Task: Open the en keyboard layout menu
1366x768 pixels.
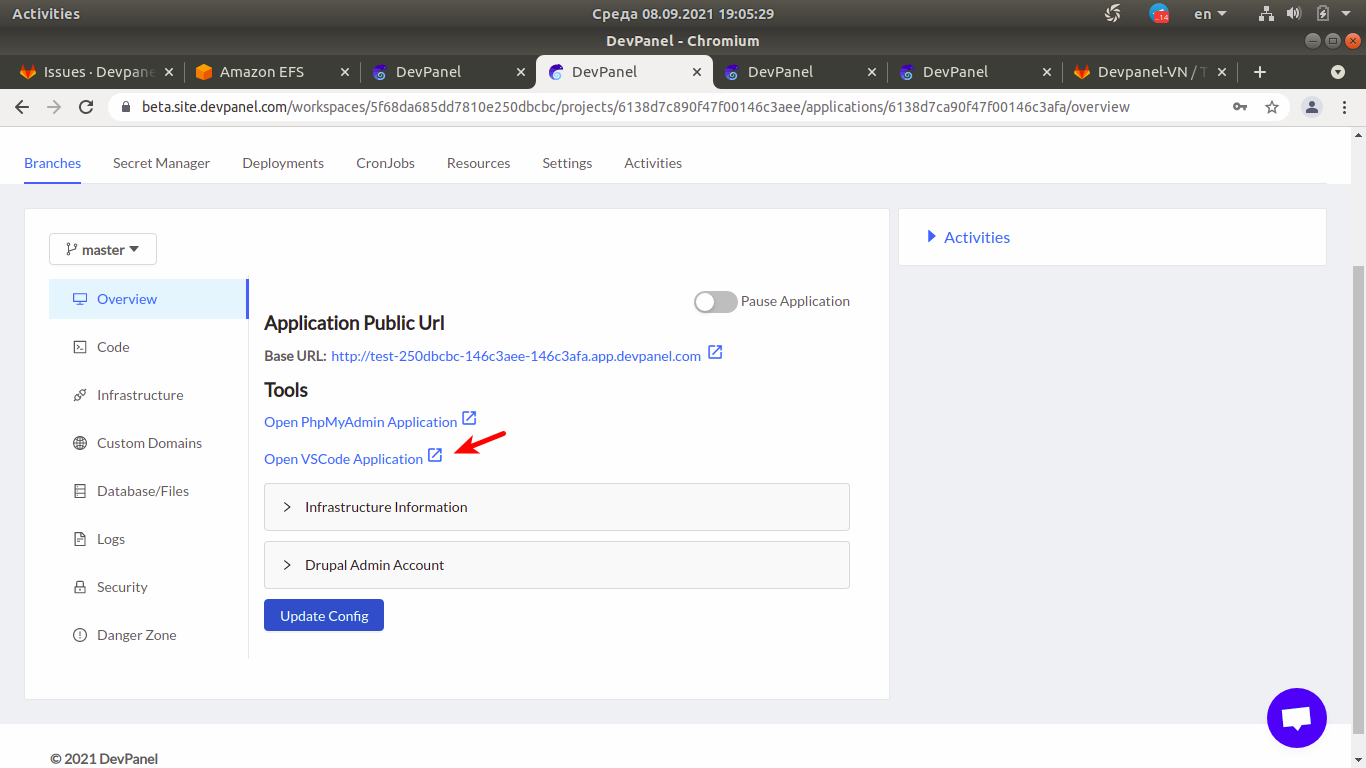Action: click(1209, 14)
